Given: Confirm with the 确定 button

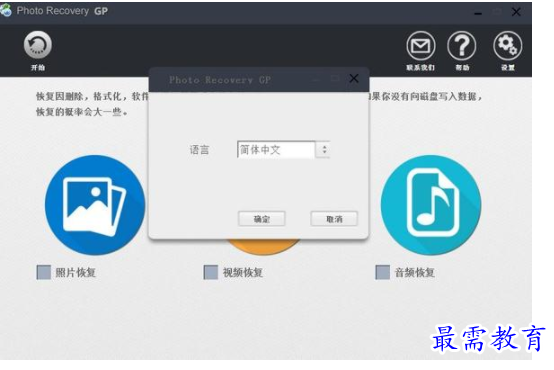Looking at the screenshot, I should coord(262,219).
